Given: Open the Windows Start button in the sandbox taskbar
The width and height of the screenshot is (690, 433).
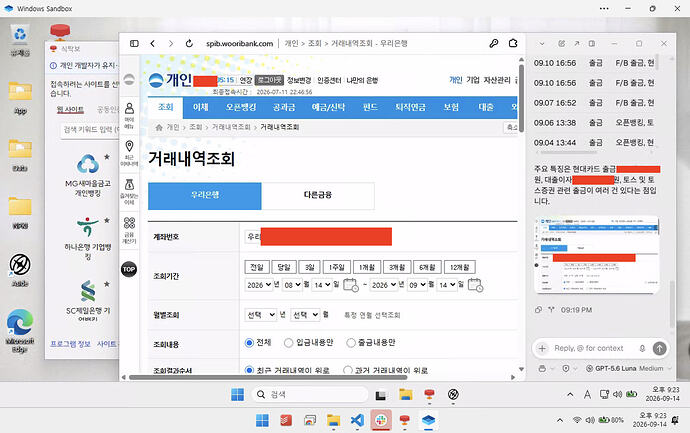Looking at the screenshot, I should tap(237, 394).
